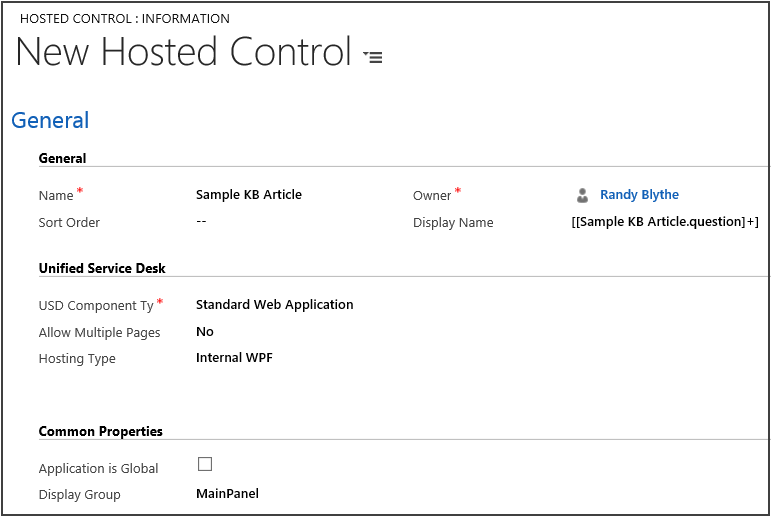Click the Sort Order label
This screenshot has height=517, width=771.
pyautogui.click(x=69, y=222)
